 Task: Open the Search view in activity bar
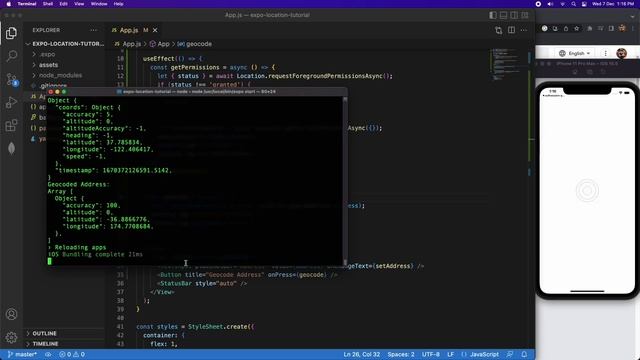coord(11,56)
